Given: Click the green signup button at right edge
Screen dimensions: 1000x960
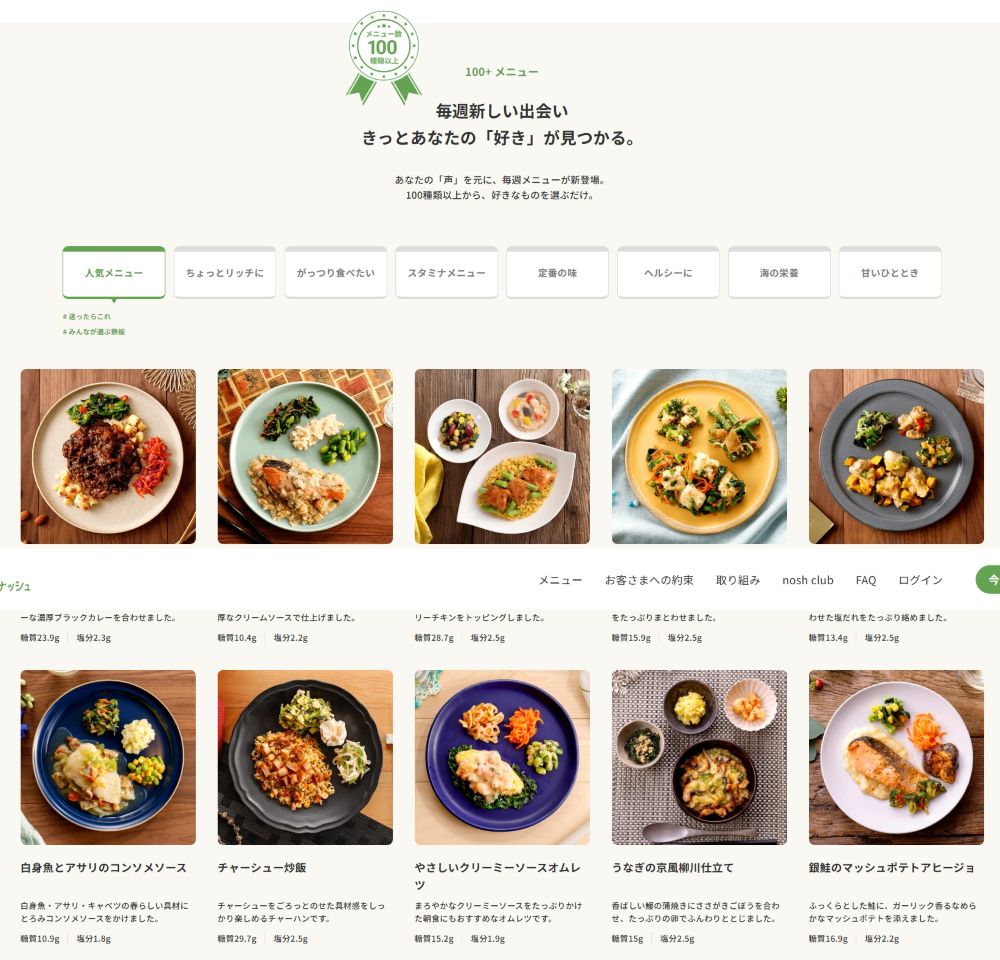Looking at the screenshot, I should 988,580.
